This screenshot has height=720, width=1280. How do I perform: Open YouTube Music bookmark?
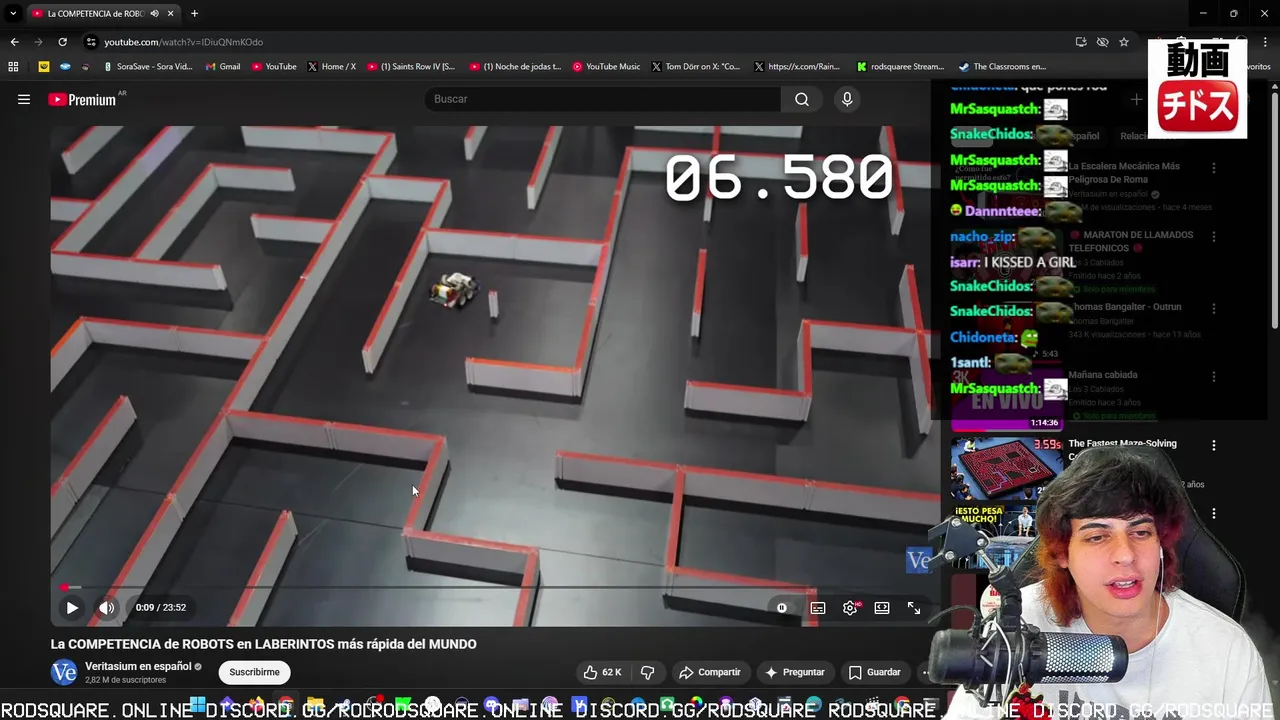[x=606, y=66]
